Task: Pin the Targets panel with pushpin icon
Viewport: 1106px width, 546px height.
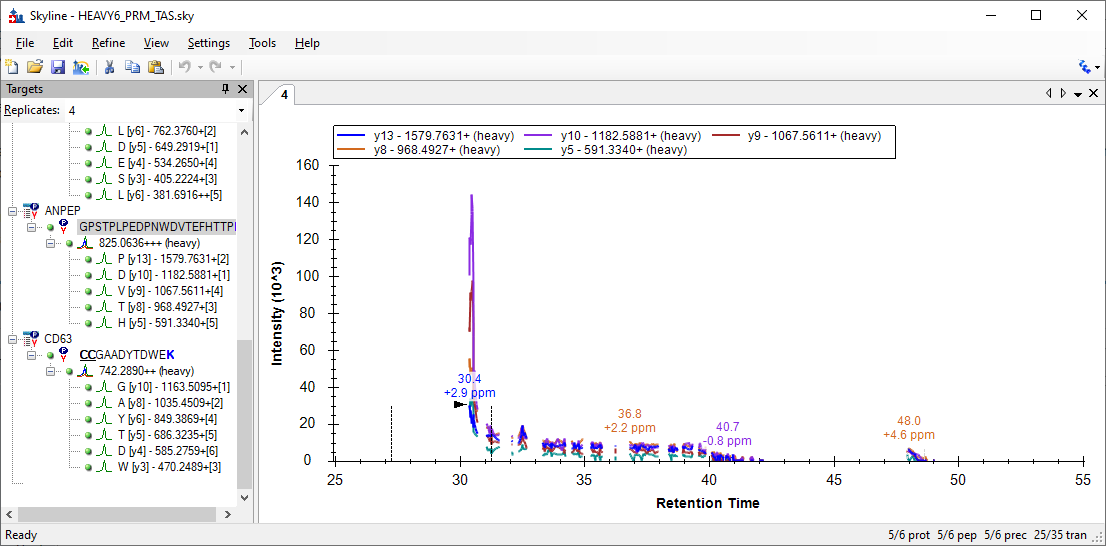Action: (x=226, y=90)
